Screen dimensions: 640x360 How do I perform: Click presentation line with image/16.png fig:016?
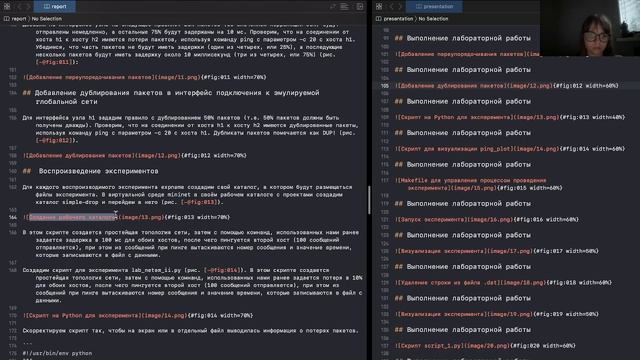click(487, 220)
